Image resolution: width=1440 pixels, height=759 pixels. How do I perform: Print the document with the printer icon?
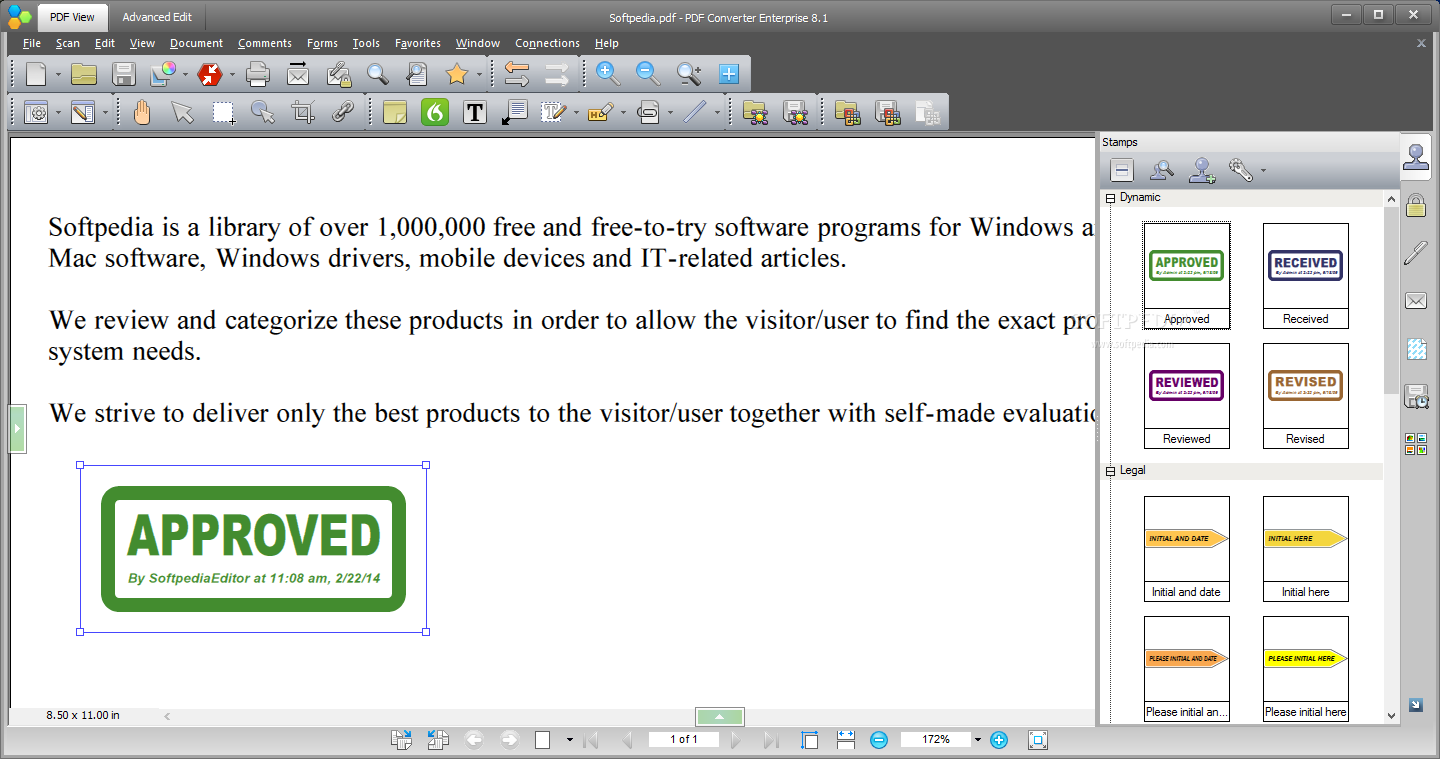tap(258, 73)
